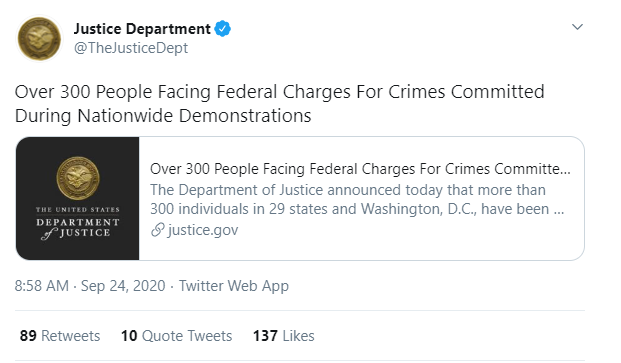Image resolution: width=621 pixels, height=363 pixels.
Task: View the 137 Likes list
Action: pyautogui.click(x=284, y=336)
